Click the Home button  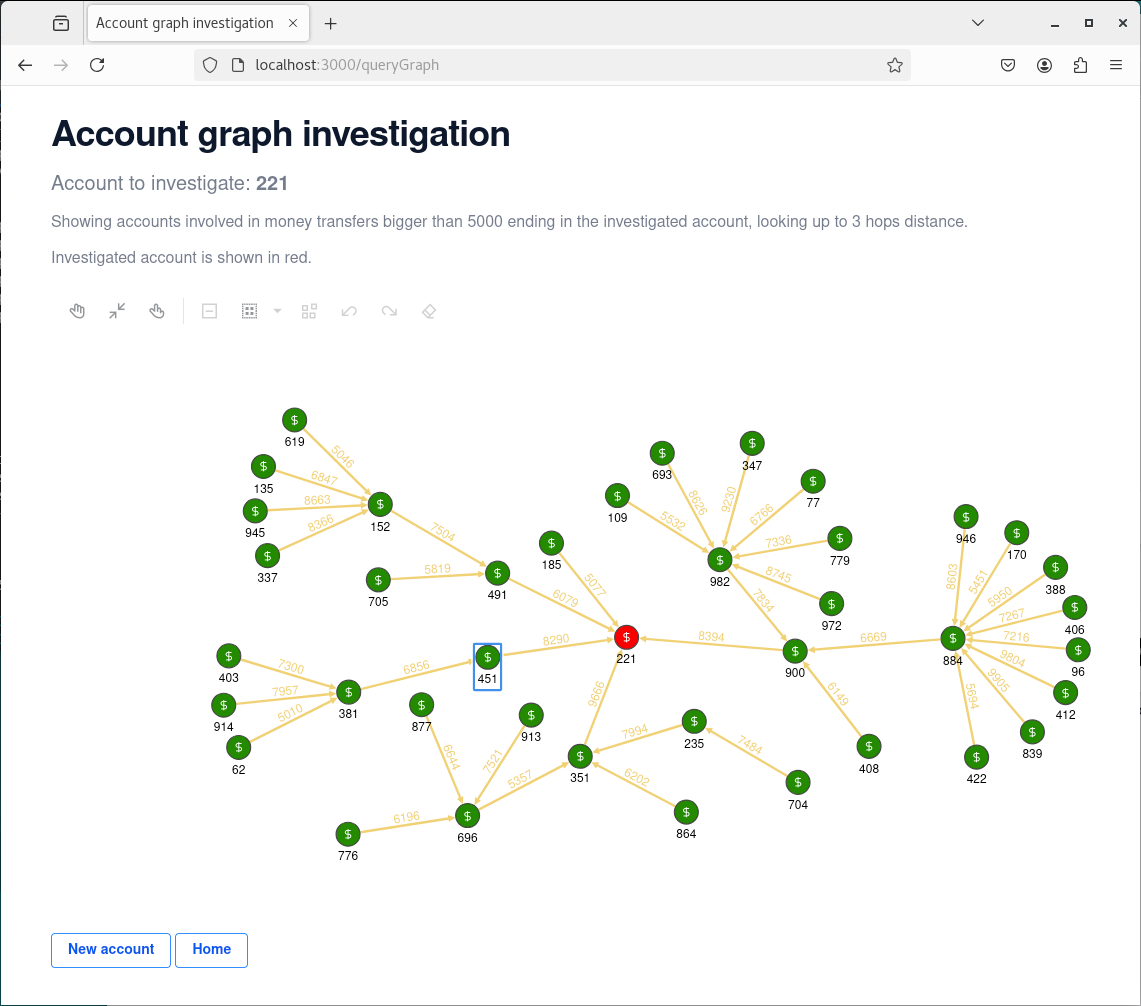(x=211, y=949)
